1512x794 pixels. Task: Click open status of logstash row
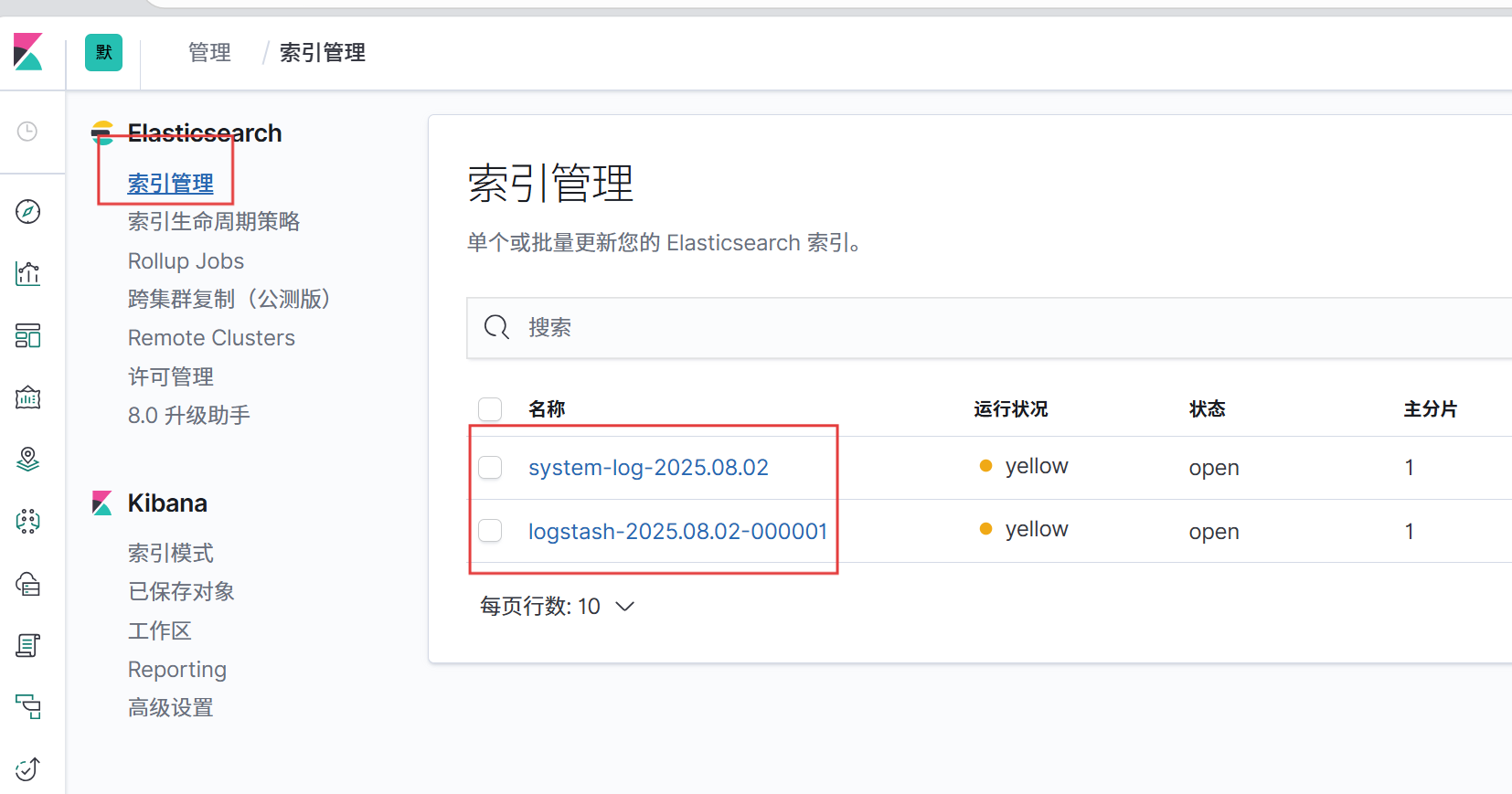tap(1214, 532)
